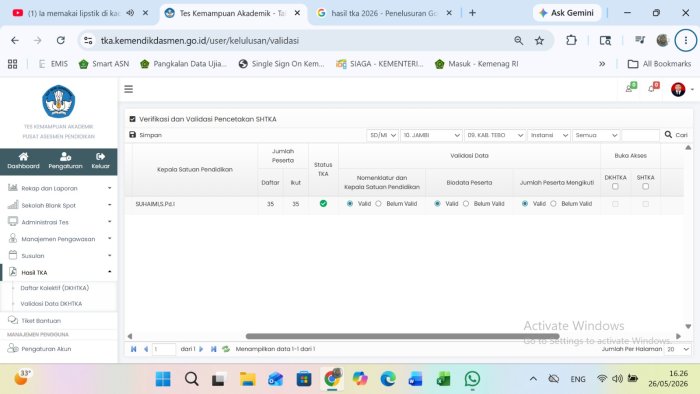Open Jumlah Per Halaman dropdown
700x394 pixels.
678,349
